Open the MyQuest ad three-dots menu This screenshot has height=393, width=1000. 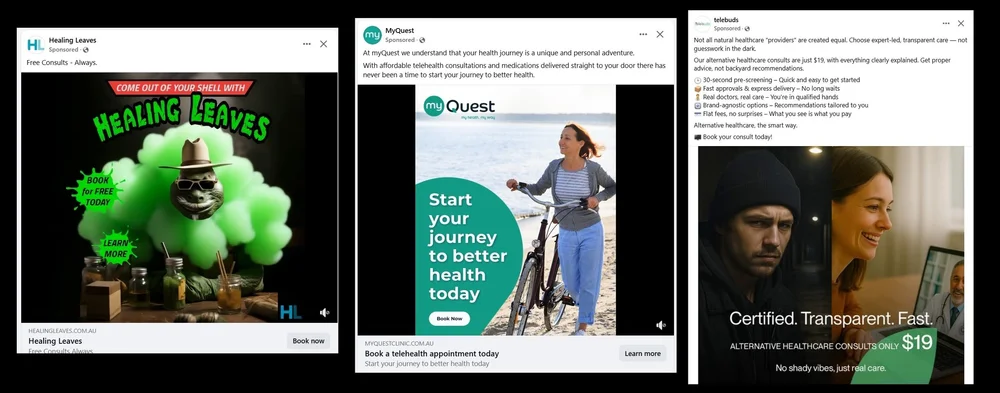643,34
